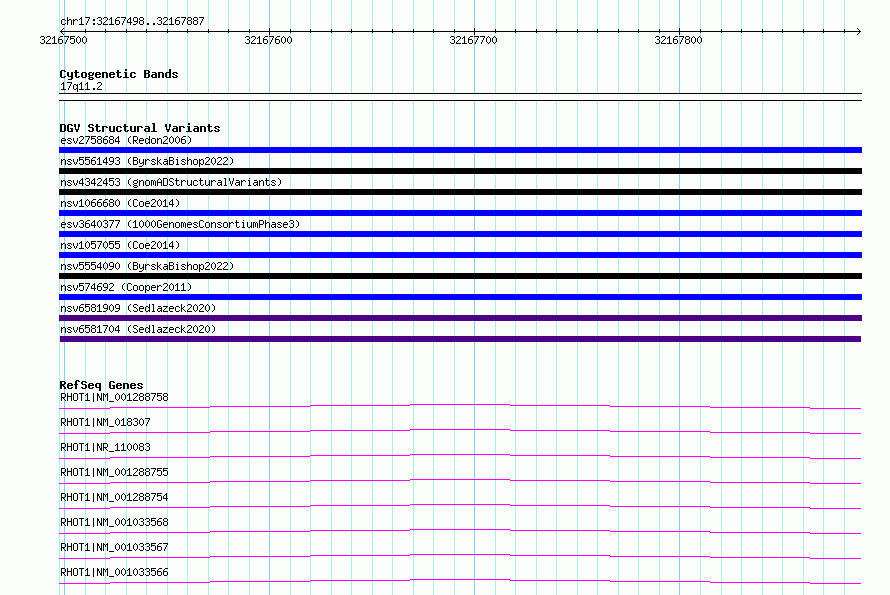Open variant nsv6581909 (Sedlazeck2020) label
The image size is (890, 595).
click(138, 308)
